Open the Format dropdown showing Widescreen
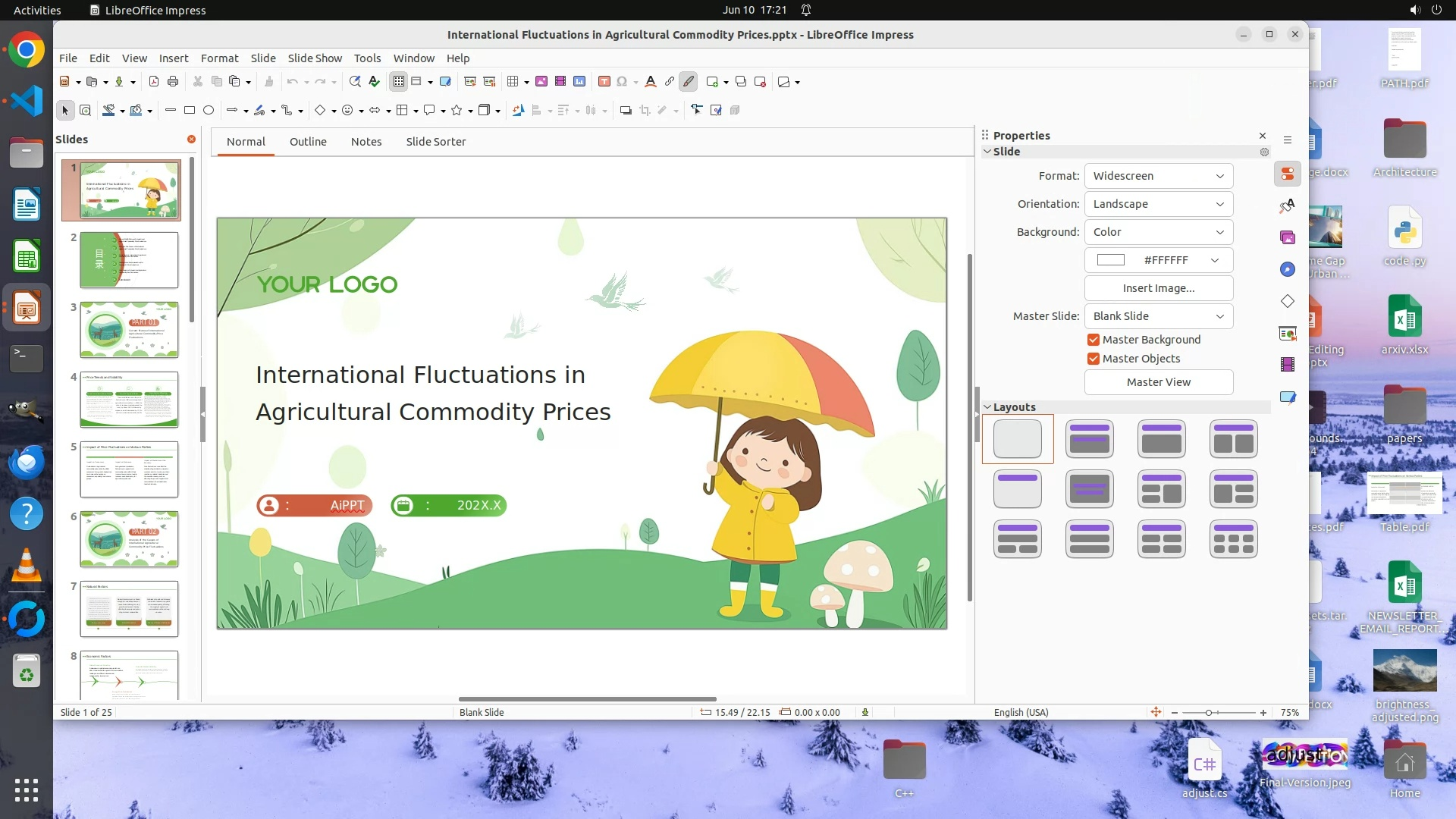 click(1158, 176)
